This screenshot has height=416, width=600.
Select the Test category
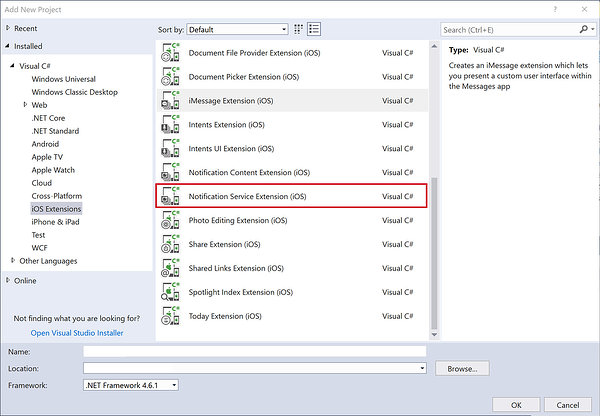[38, 235]
